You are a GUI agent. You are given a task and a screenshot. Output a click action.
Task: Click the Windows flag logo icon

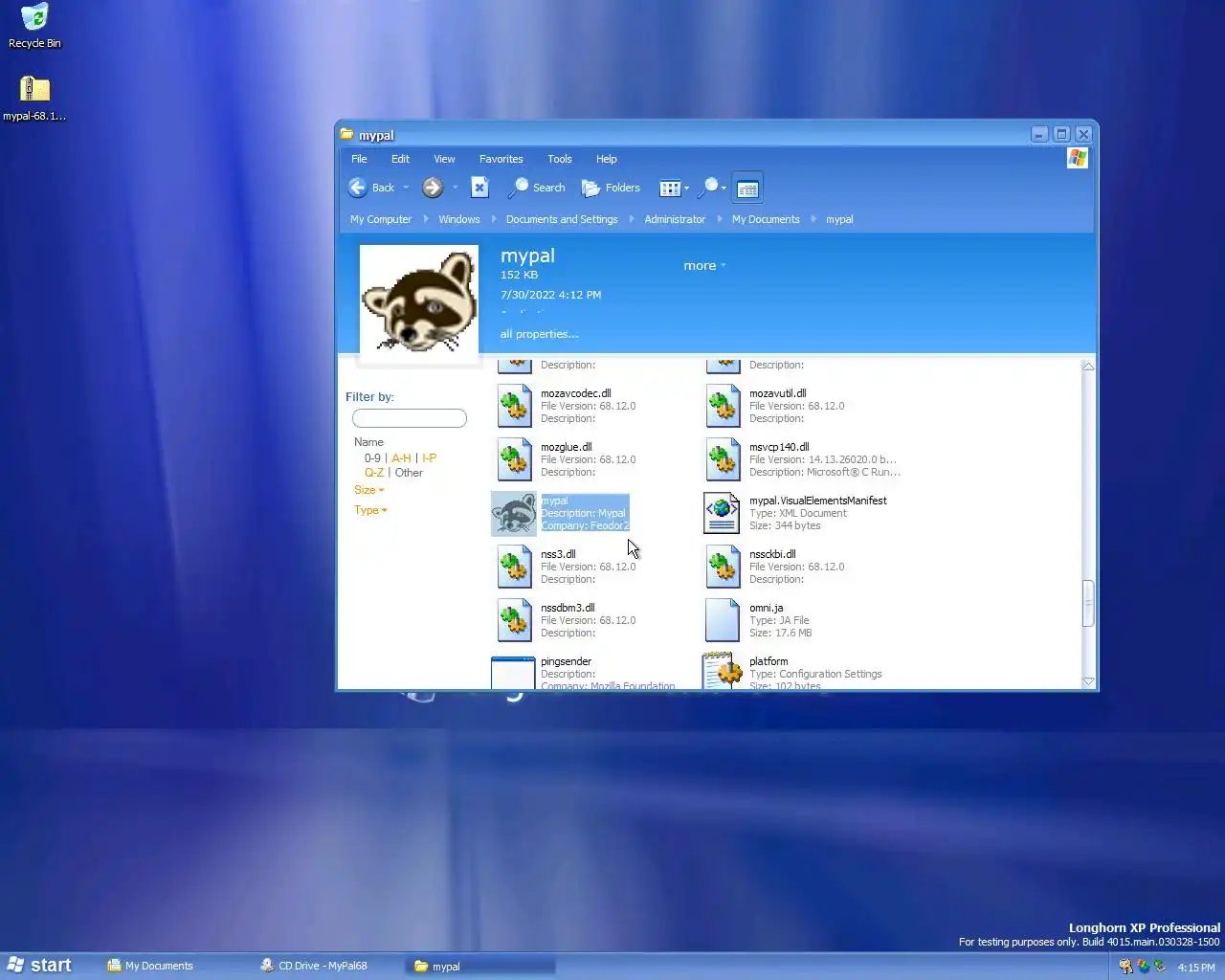(1078, 158)
